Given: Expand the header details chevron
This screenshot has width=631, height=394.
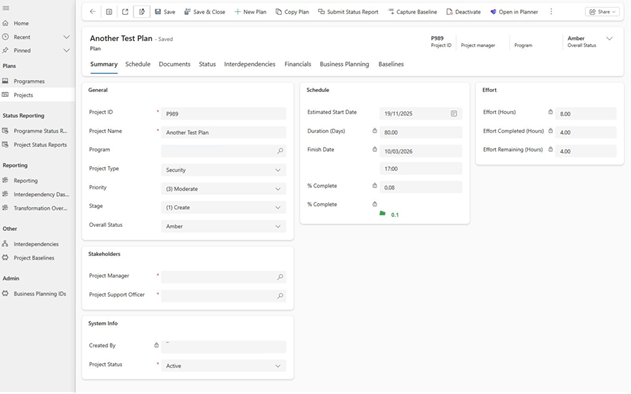Looking at the screenshot, I should click(610, 39).
